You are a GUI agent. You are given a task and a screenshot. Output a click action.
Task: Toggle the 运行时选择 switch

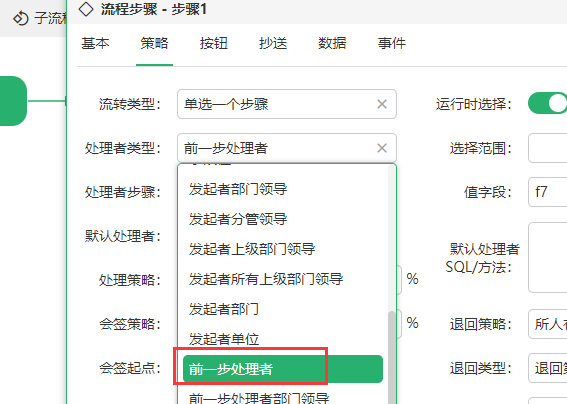tap(547, 104)
